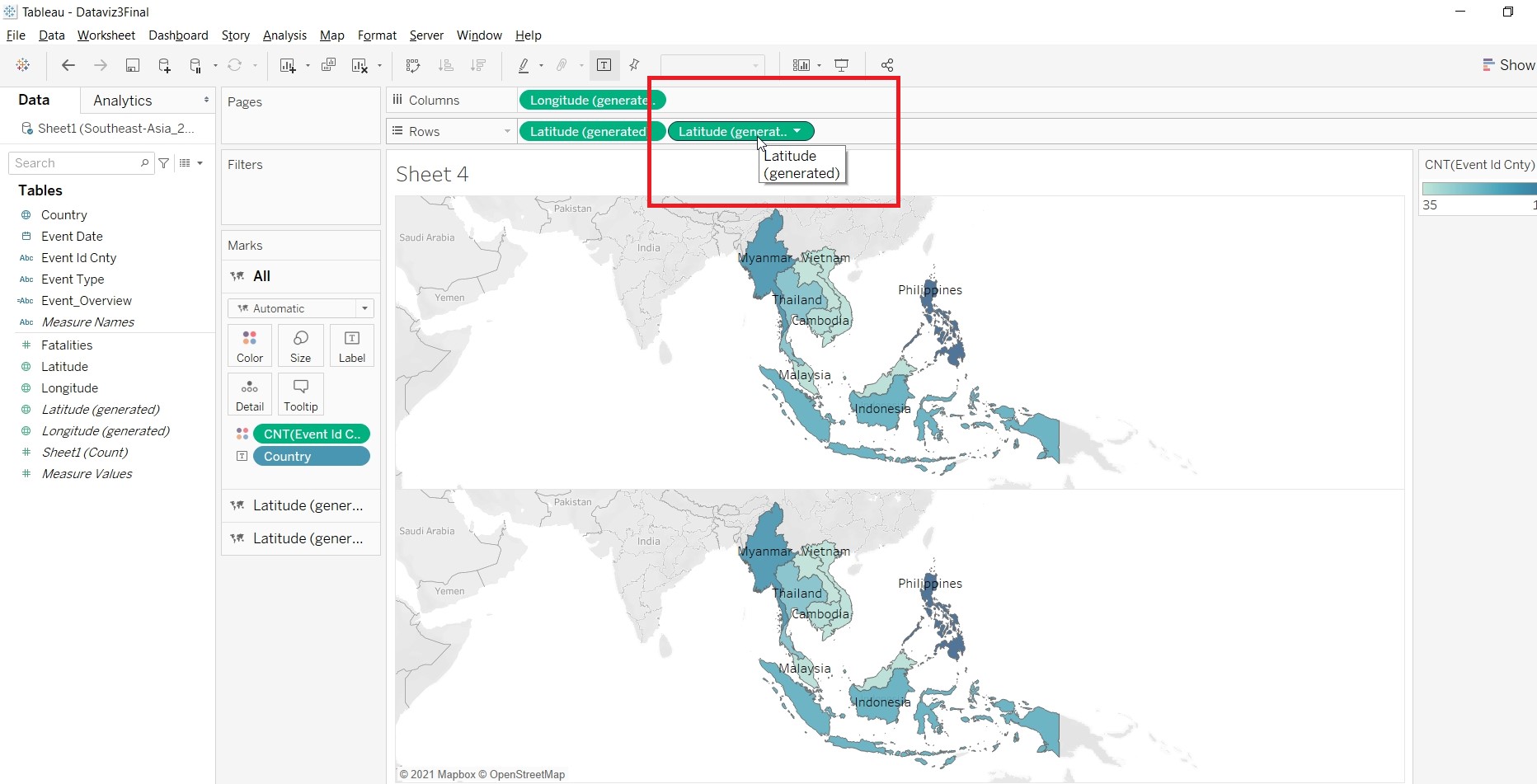
Task: Switch to the Analytics tab
Action: [123, 101]
